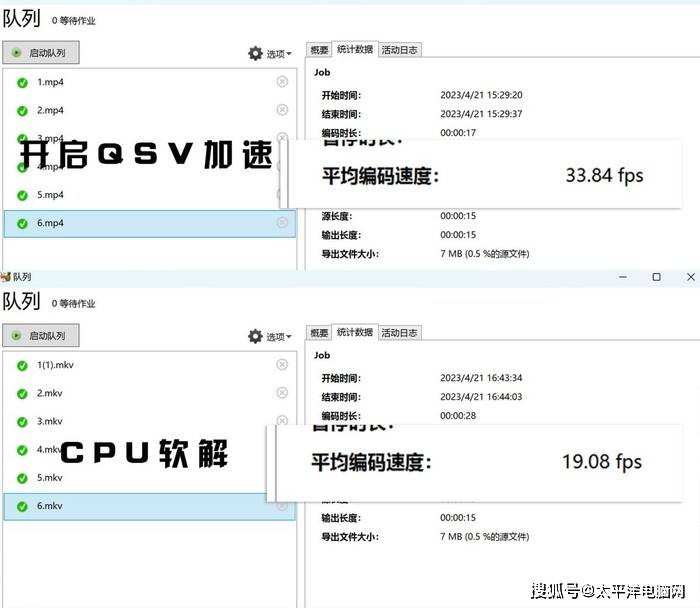Screen dimensions: 700x608
Task: Select the 3.mkv job row
Action: (x=150, y=421)
